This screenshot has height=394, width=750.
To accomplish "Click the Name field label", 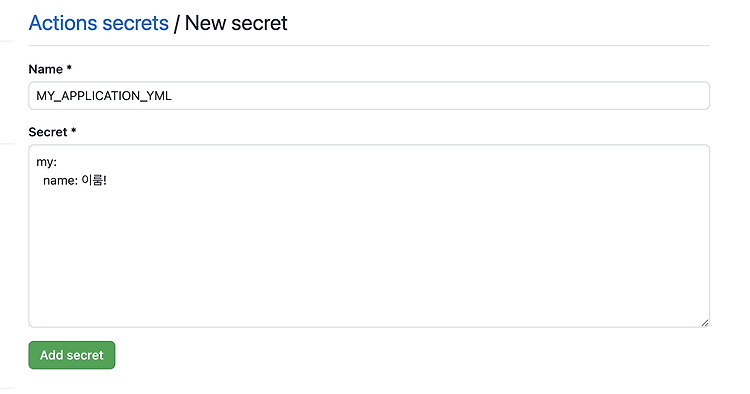I will (x=46, y=69).
